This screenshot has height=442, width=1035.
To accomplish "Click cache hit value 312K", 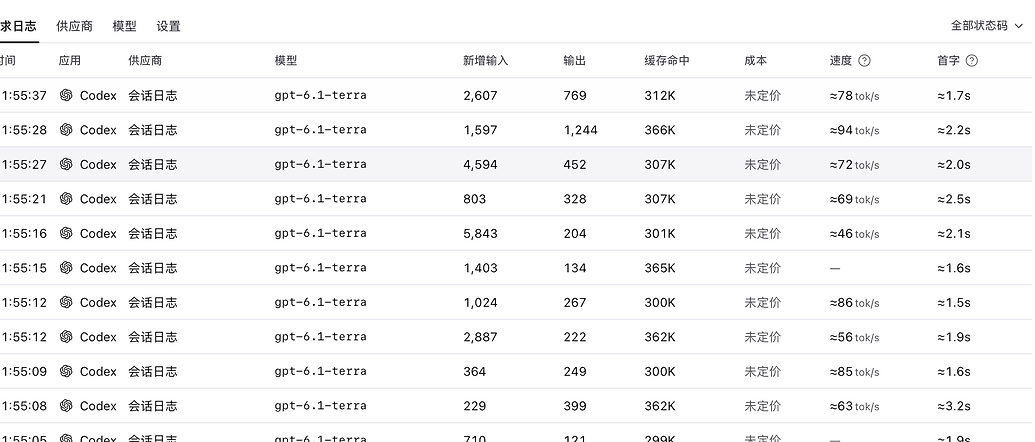I will [660, 96].
